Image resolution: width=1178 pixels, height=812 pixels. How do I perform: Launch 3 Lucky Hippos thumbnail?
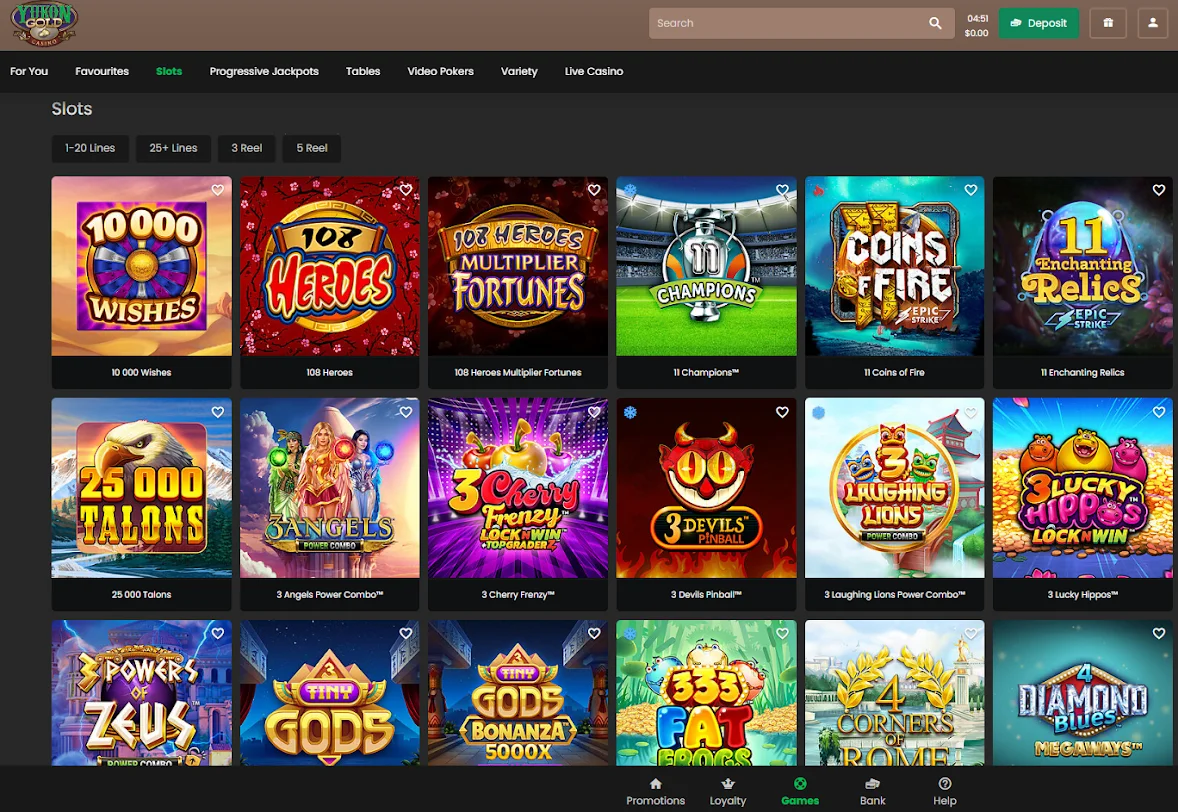[x=1083, y=488]
